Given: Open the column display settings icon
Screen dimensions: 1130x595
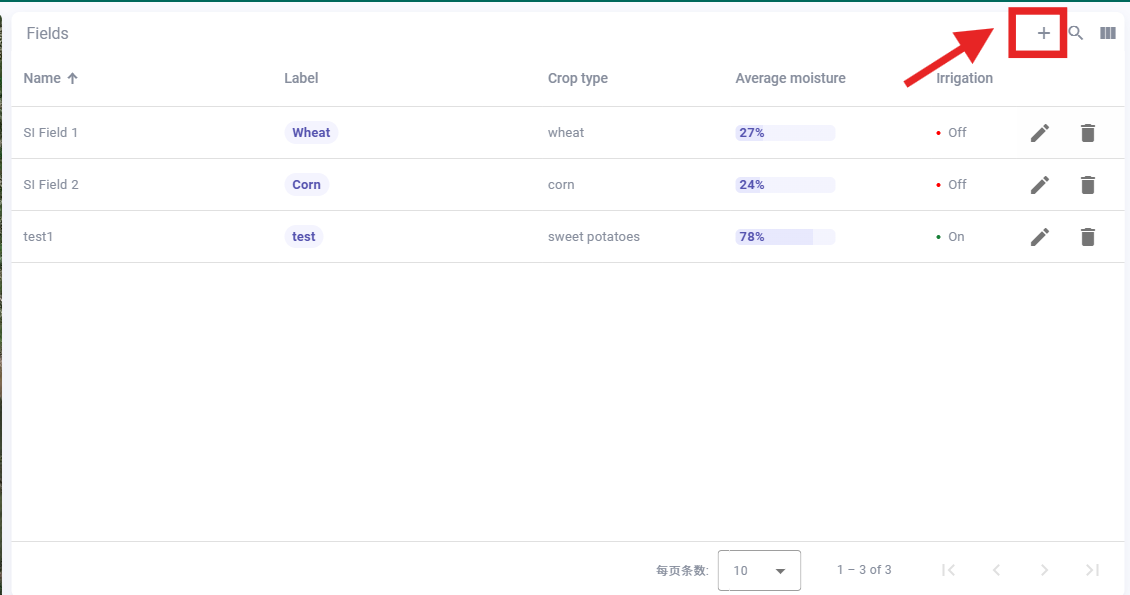Looking at the screenshot, I should point(1108,33).
